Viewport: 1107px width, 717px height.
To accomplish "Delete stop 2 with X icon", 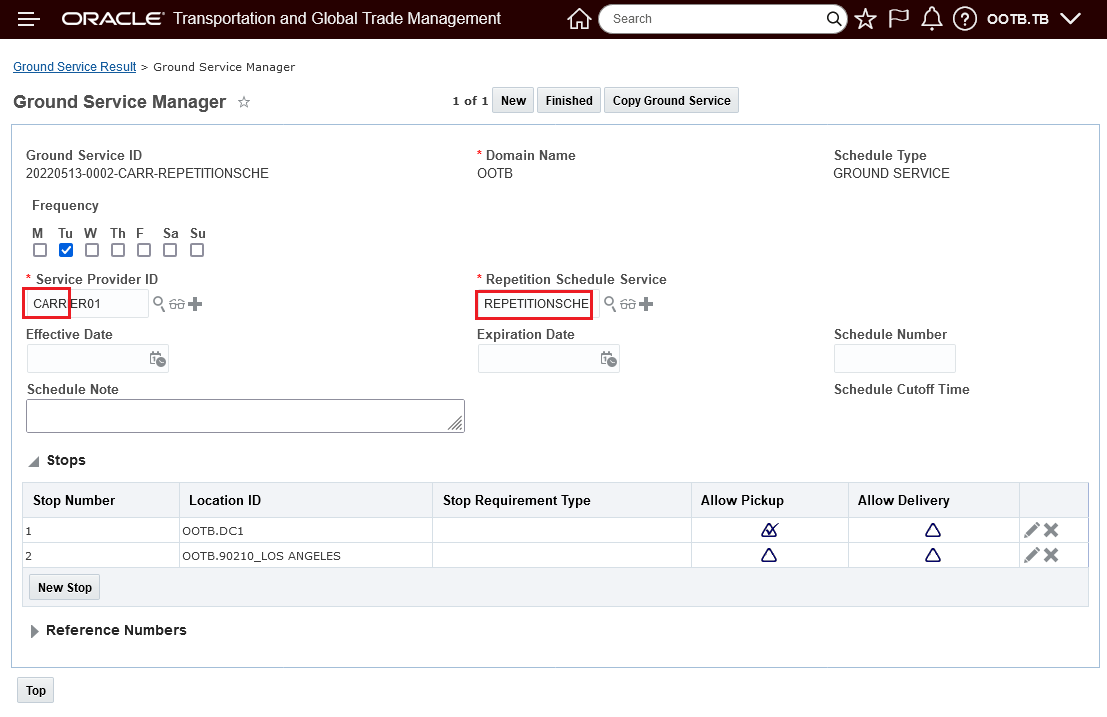I will (x=1051, y=555).
